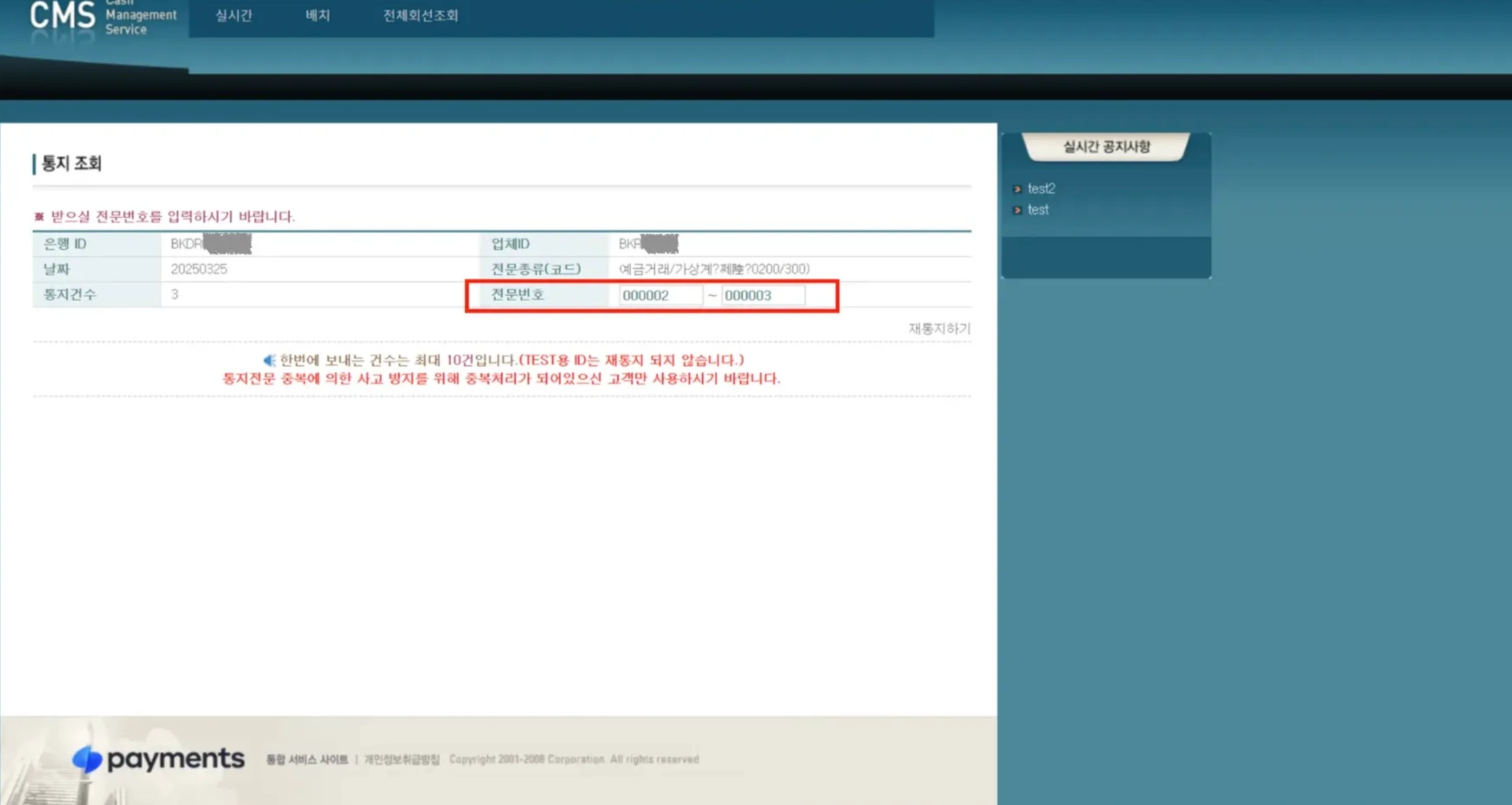The width and height of the screenshot is (1512, 805).
Task: Click the blue payments logo icon
Action: [87, 759]
